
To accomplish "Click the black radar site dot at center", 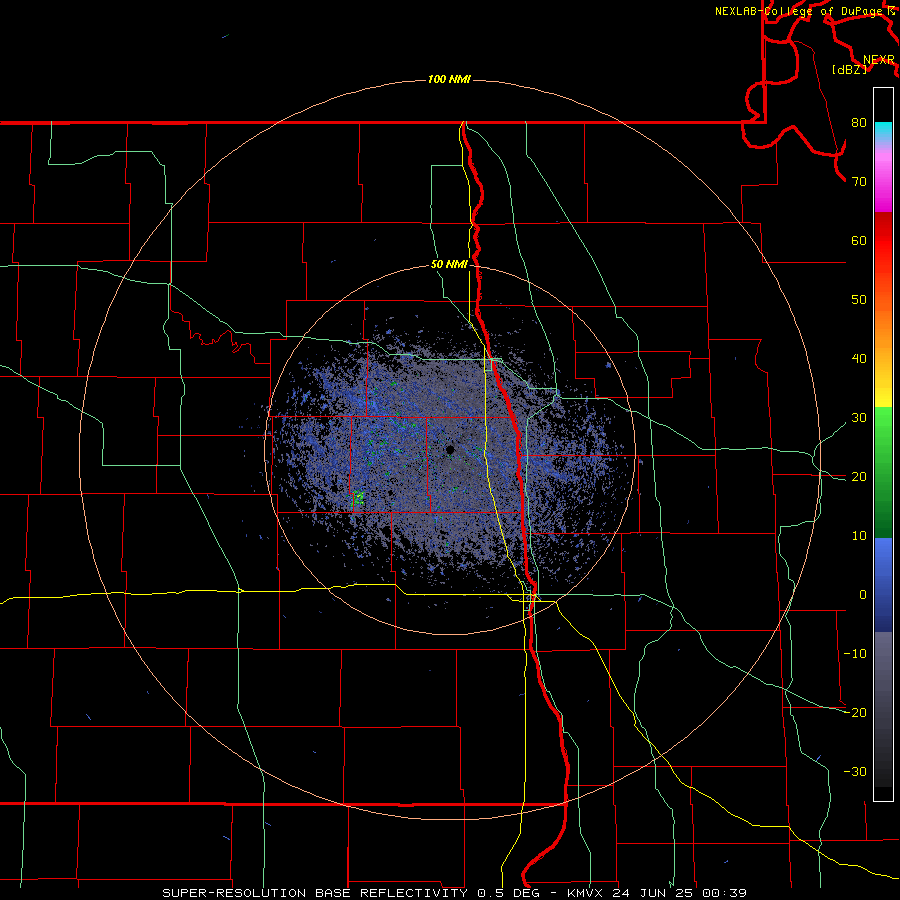I will point(450,449).
